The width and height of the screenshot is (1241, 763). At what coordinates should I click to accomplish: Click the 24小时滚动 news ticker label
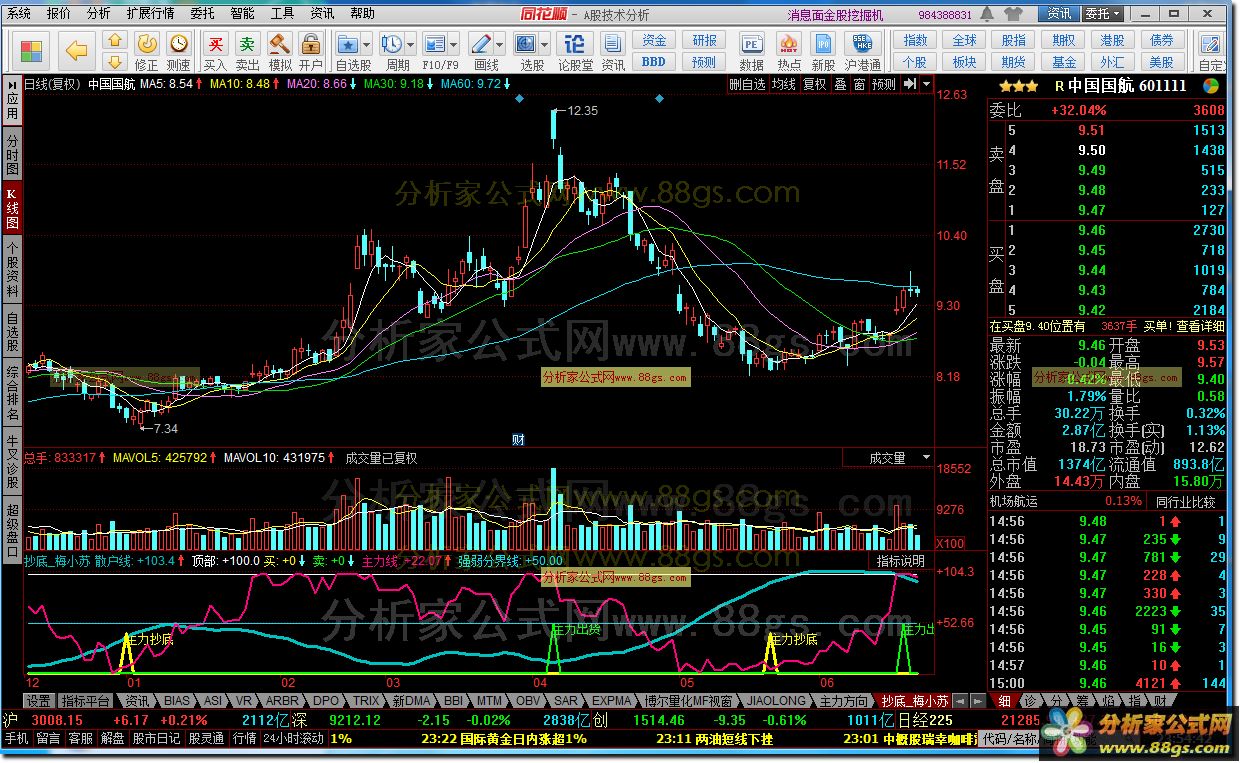(x=293, y=739)
